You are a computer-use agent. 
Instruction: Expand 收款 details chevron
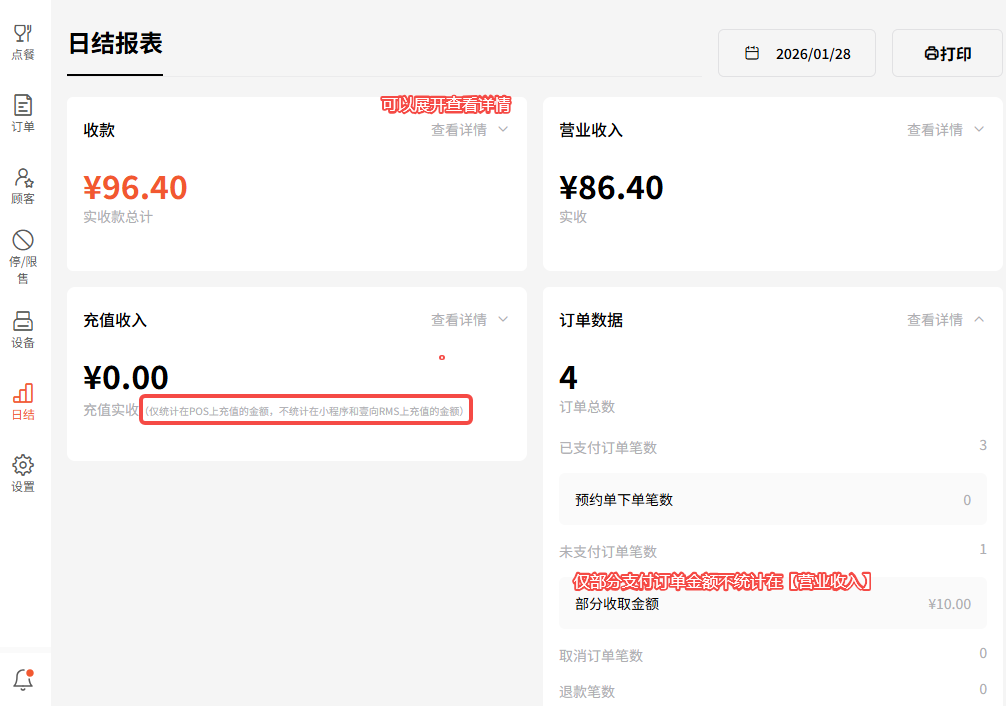[x=503, y=130]
